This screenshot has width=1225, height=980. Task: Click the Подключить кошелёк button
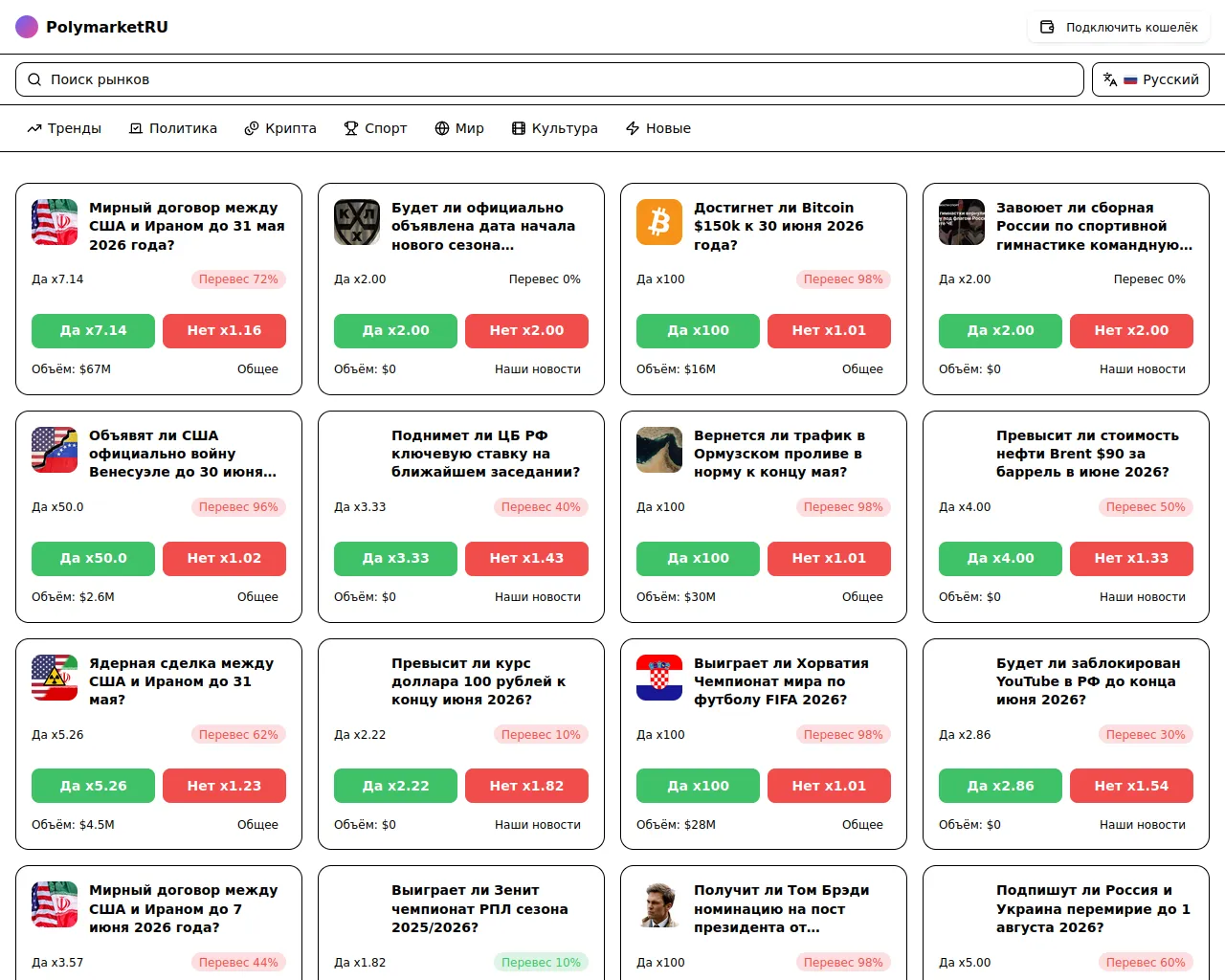1119,28
